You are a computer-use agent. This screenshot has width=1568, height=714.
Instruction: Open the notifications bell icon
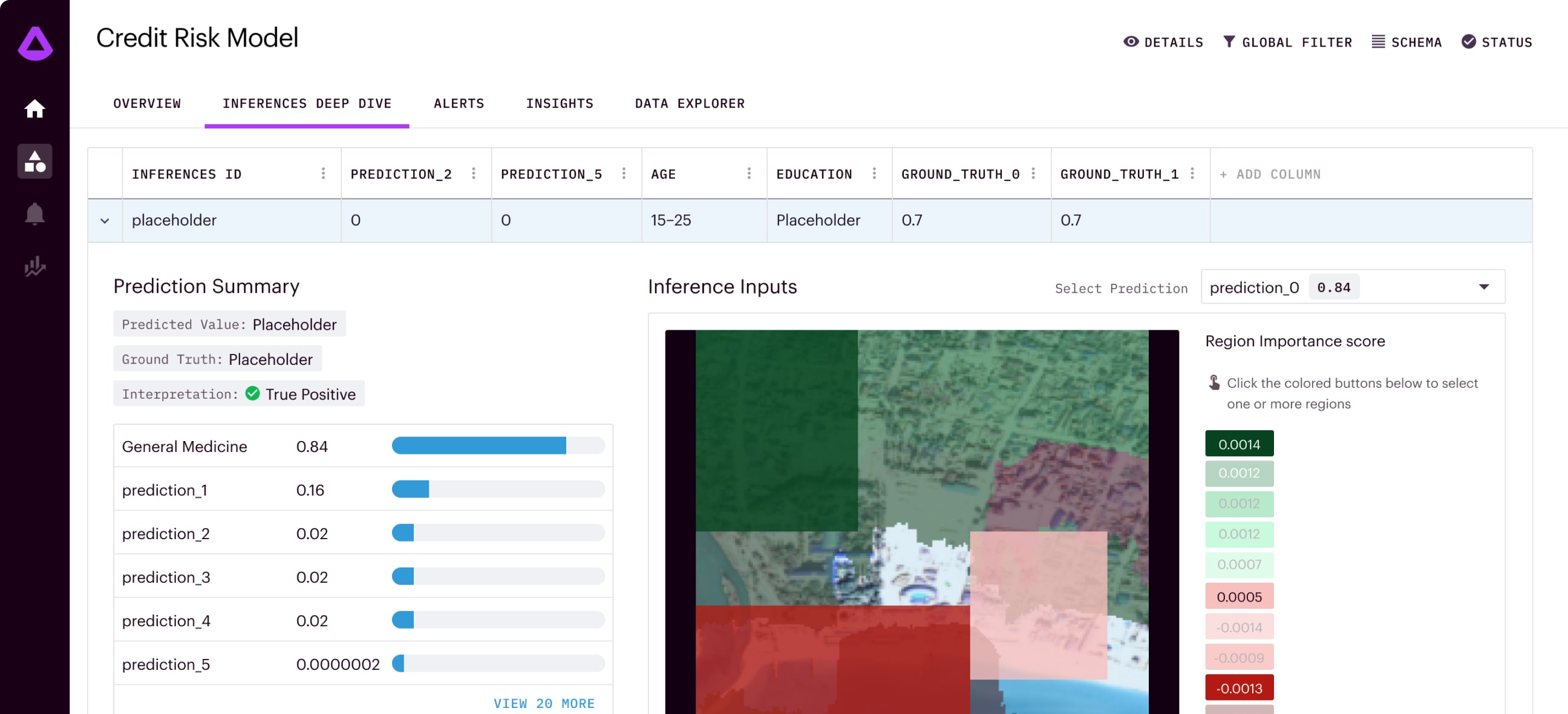click(x=34, y=214)
